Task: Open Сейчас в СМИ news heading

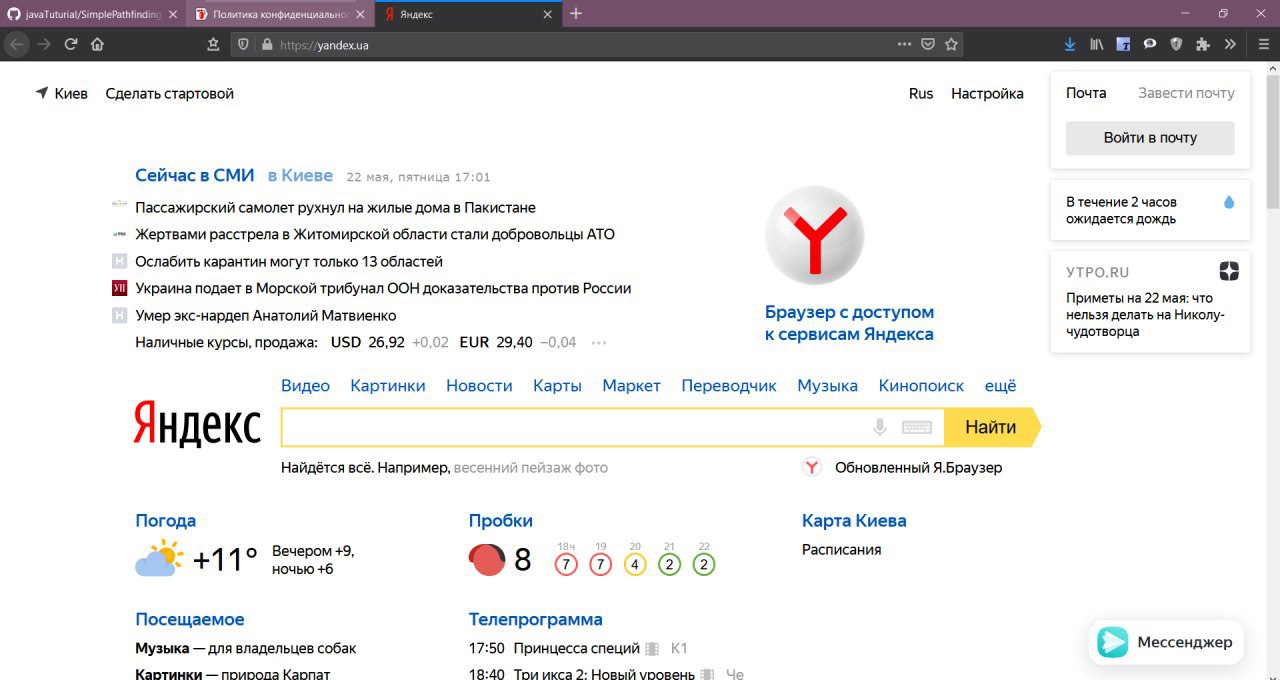Action: click(195, 175)
